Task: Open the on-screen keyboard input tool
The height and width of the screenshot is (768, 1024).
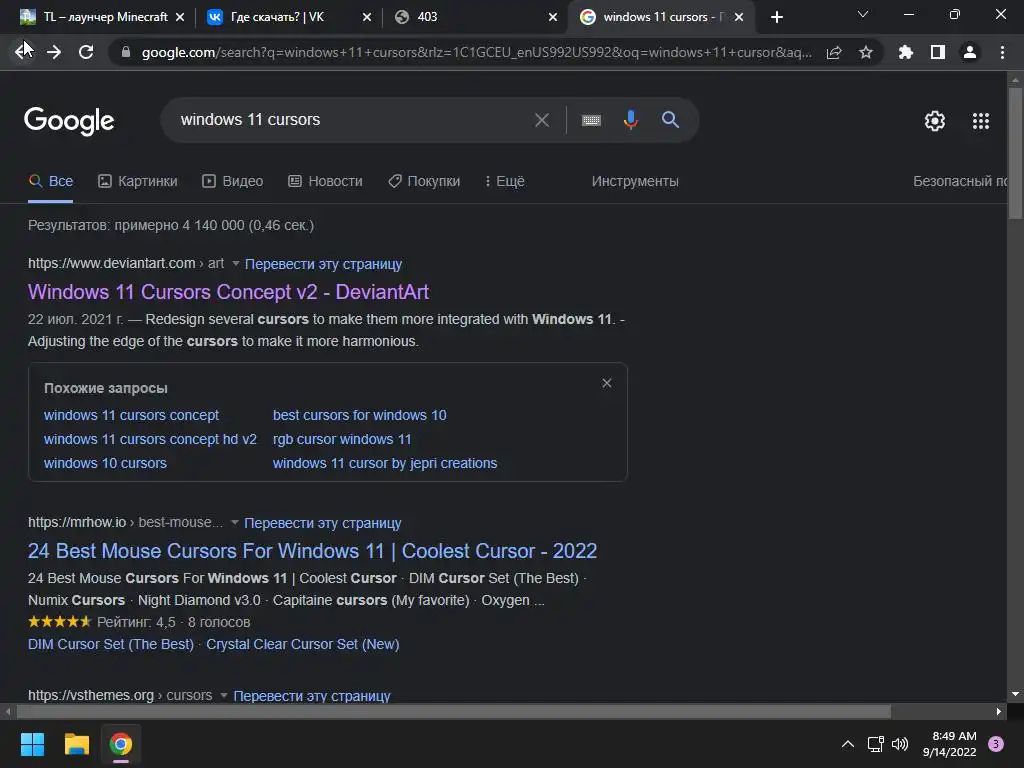Action: click(x=591, y=120)
